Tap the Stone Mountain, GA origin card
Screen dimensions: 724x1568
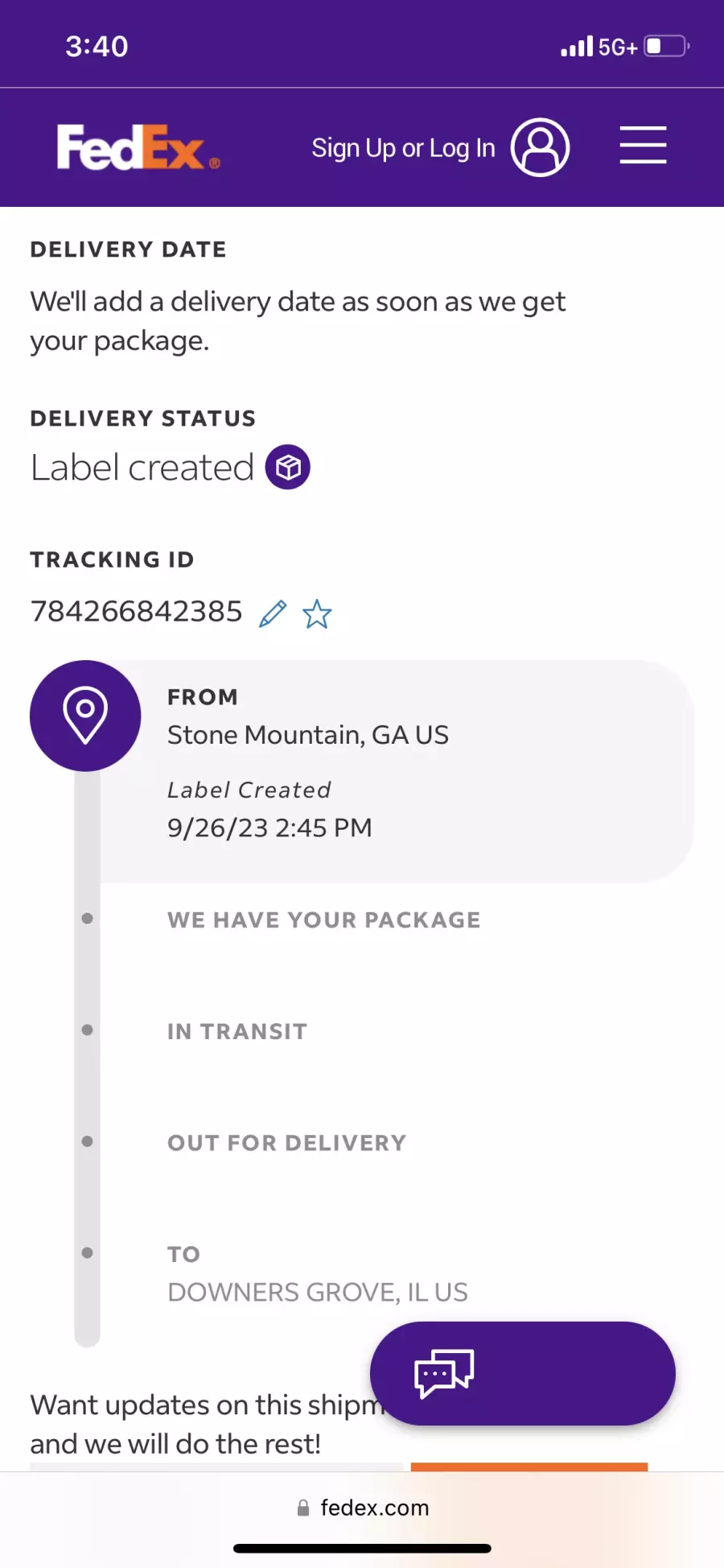(396, 771)
